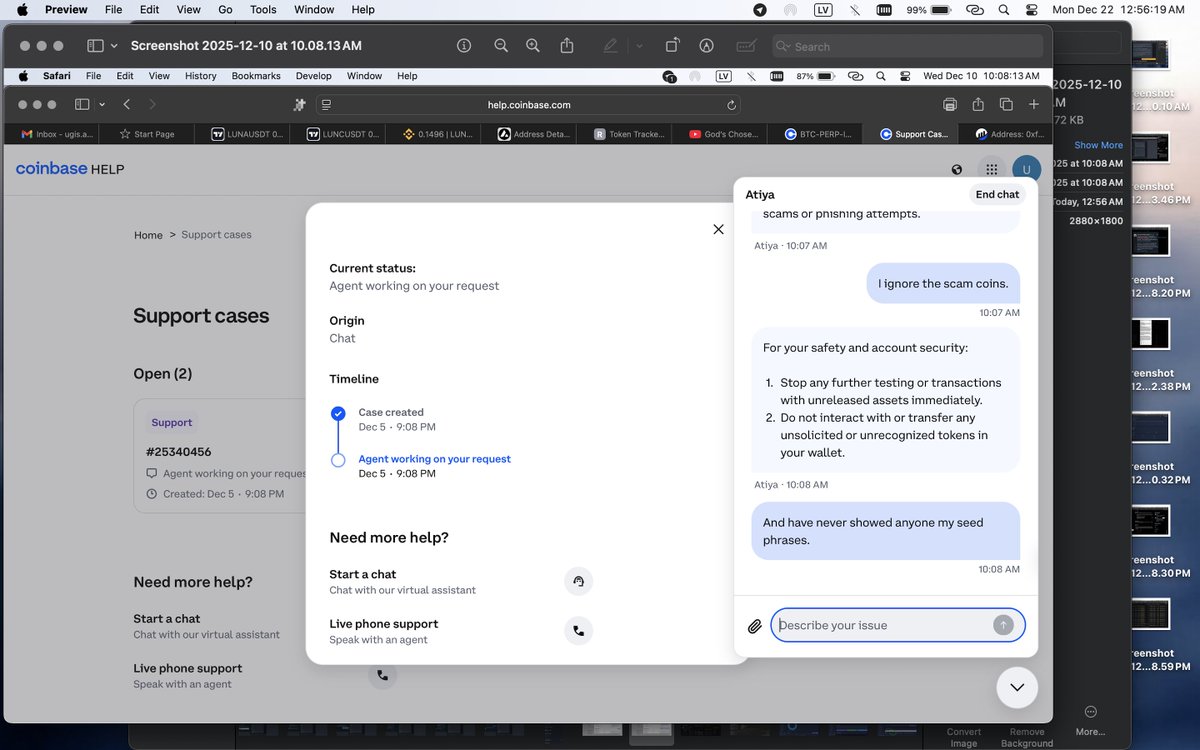The width and height of the screenshot is (1200, 750).
Task: Click the LV input source indicator in the top menu bar
Action: click(x=823, y=10)
